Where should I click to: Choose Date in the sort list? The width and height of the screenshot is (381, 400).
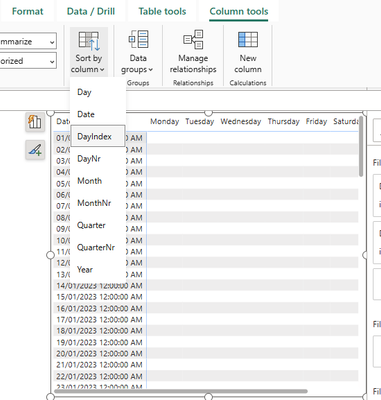[98, 114]
